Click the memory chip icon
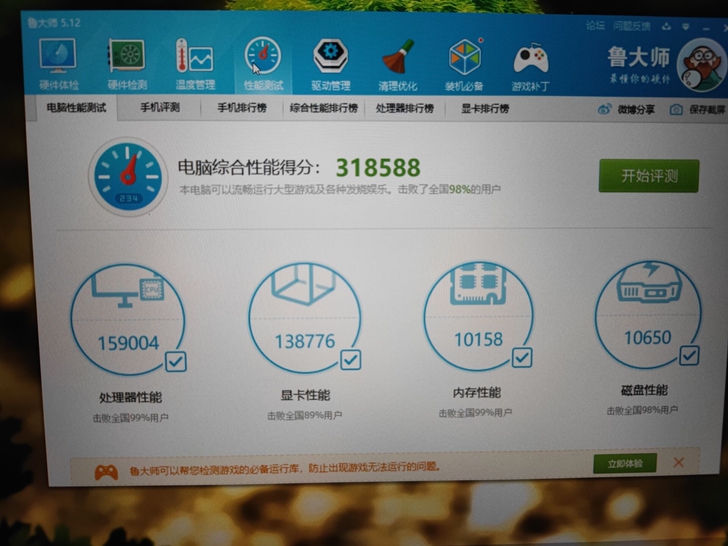This screenshot has height=546, width=728. pyautogui.click(x=478, y=283)
